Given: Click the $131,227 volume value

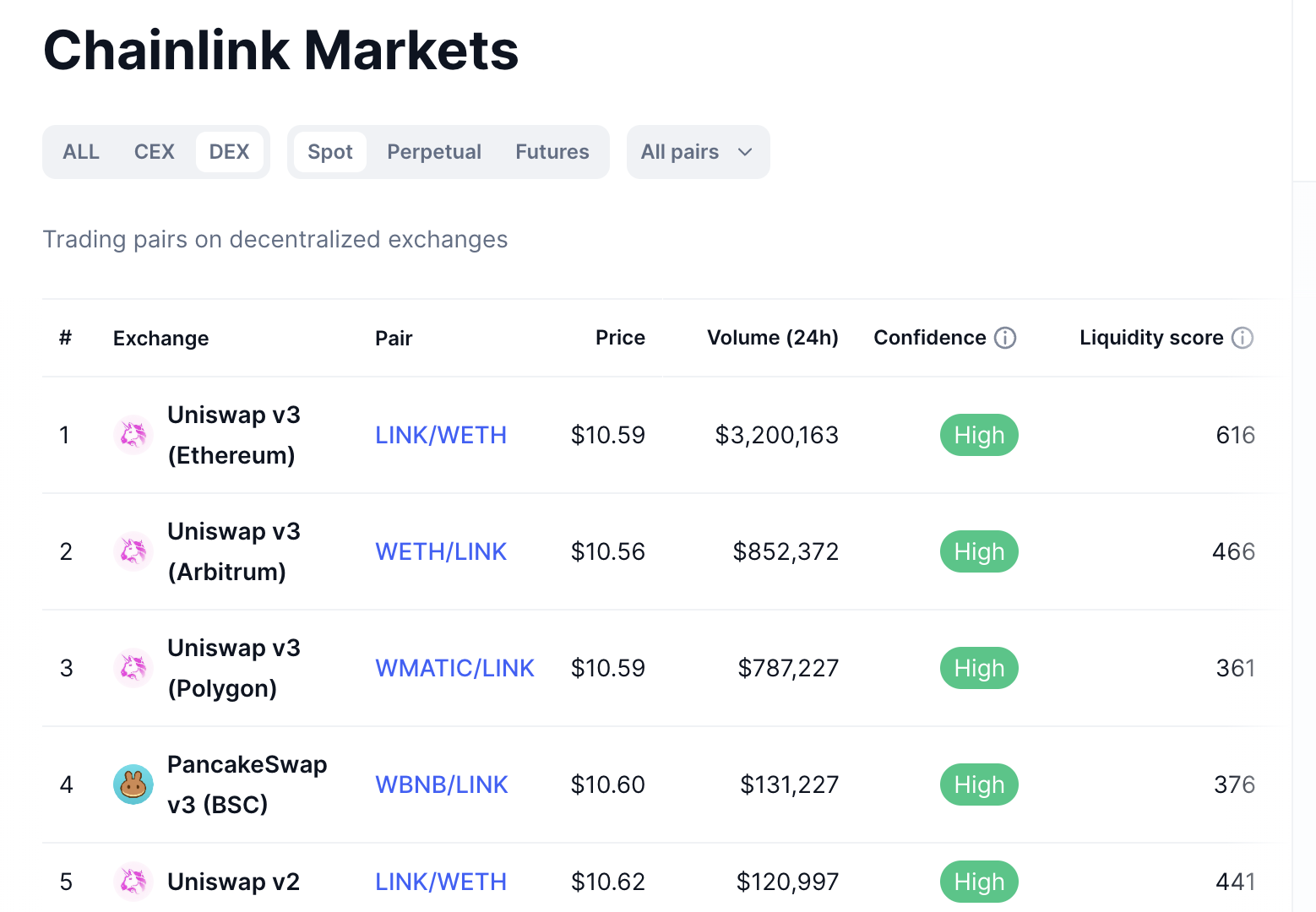Looking at the screenshot, I should (x=790, y=784).
